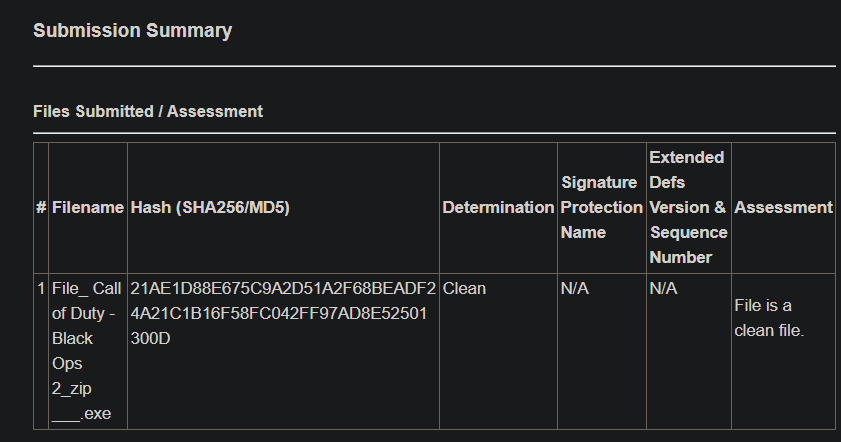Click hash line starting with 21AE1D88
The width and height of the screenshot is (841, 442).
click(283, 288)
